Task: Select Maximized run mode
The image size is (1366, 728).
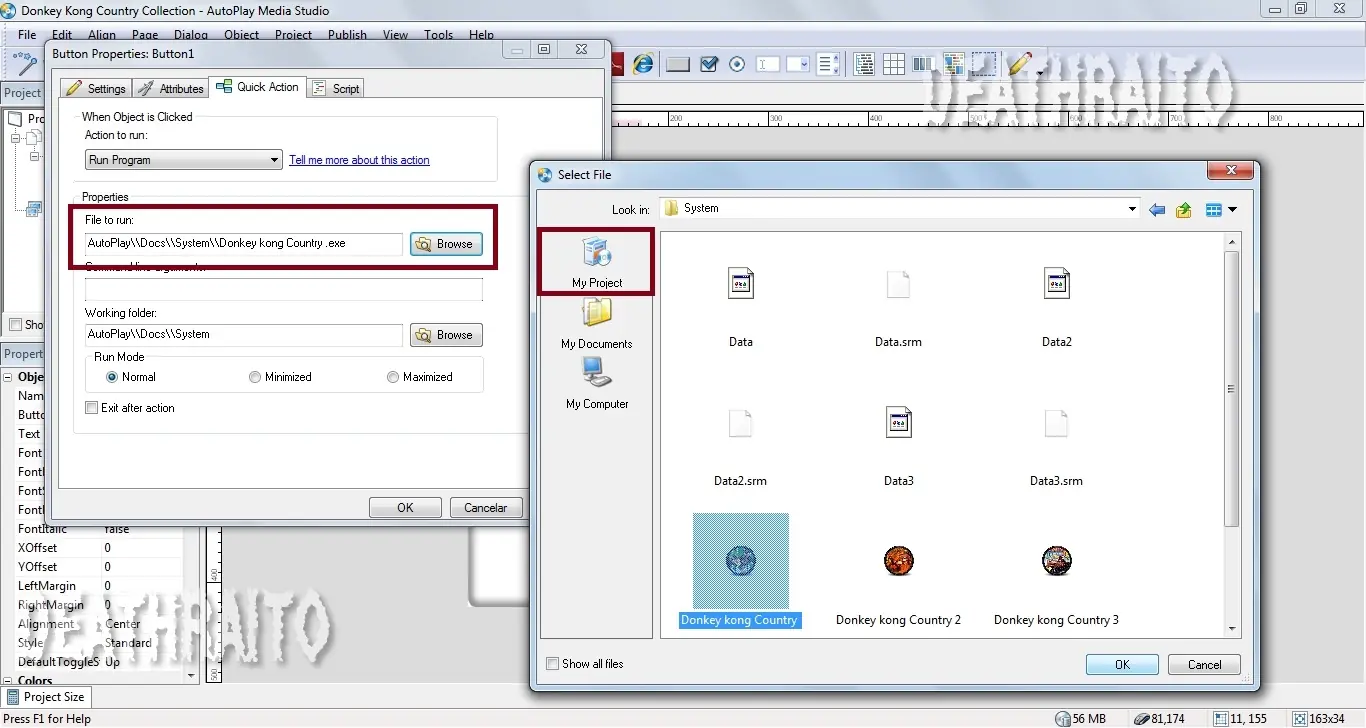Action: click(x=393, y=377)
